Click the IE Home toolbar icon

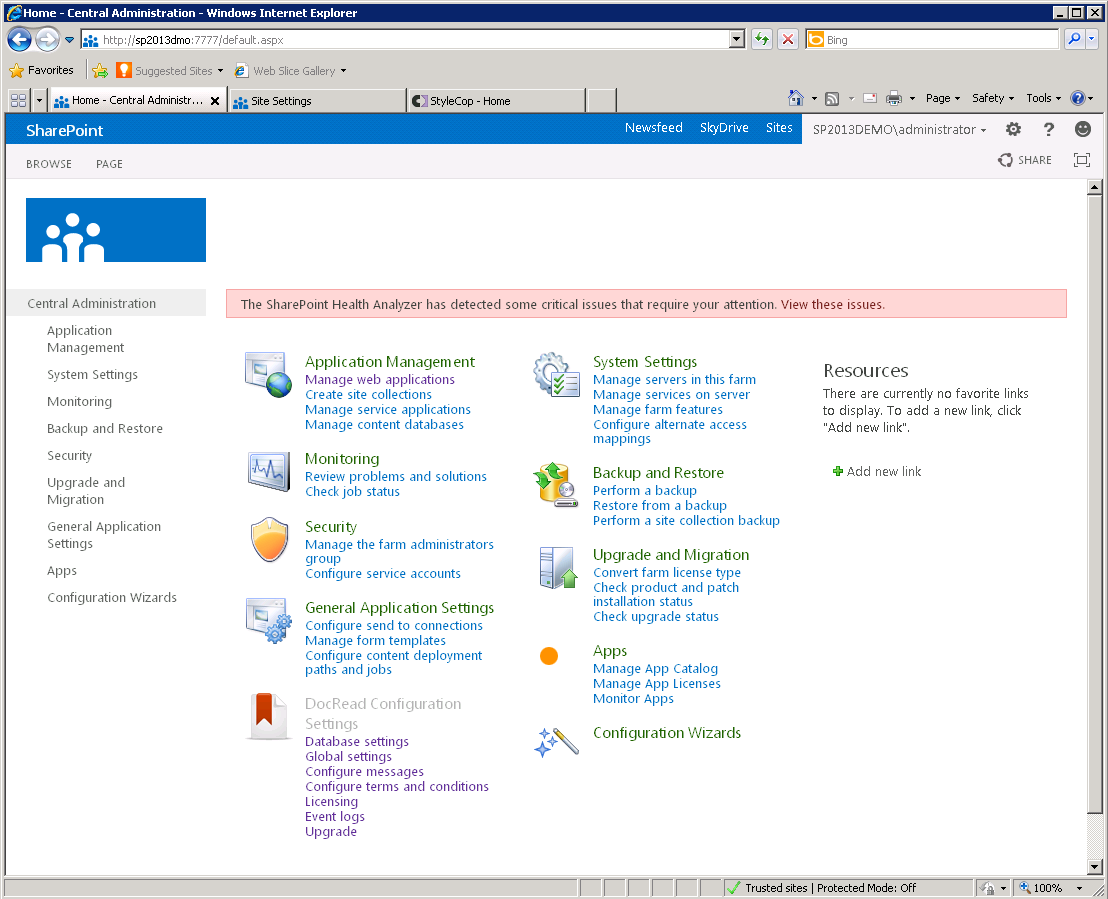pos(796,98)
